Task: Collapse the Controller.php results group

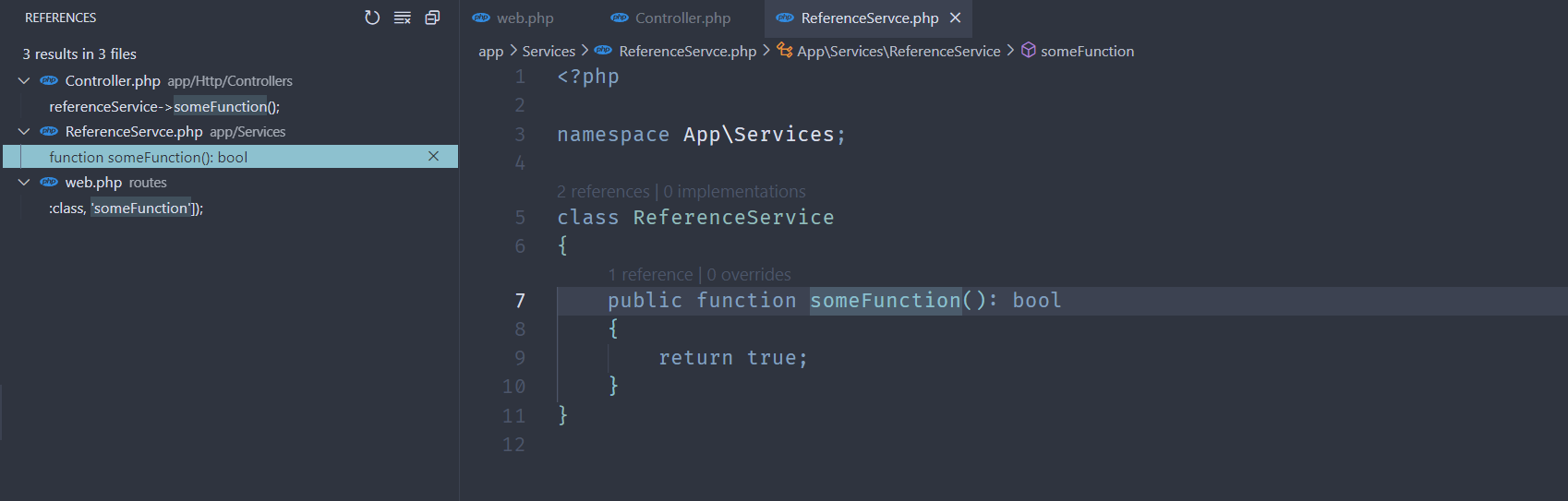Action: [x=24, y=81]
